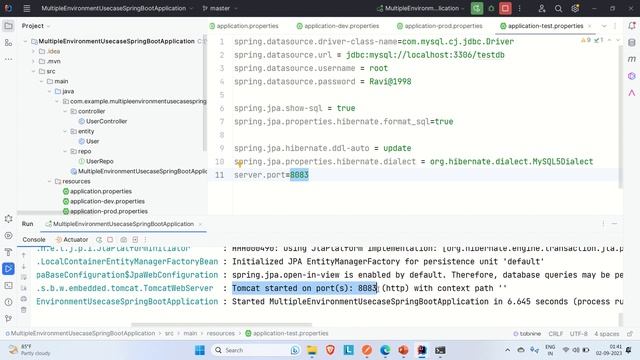640x360 pixels.
Task: Open the Terminal tool window icon
Action: [8, 285]
